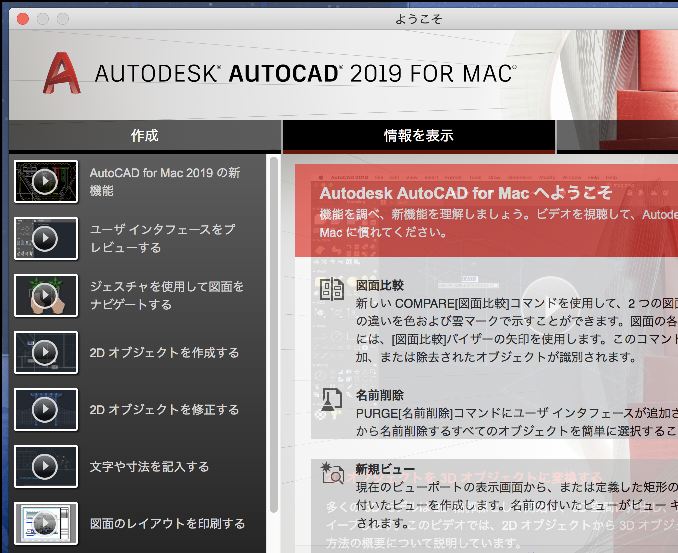Click the 図面比較 drawing compare icon
Screen dimensions: 678x553
[332, 289]
